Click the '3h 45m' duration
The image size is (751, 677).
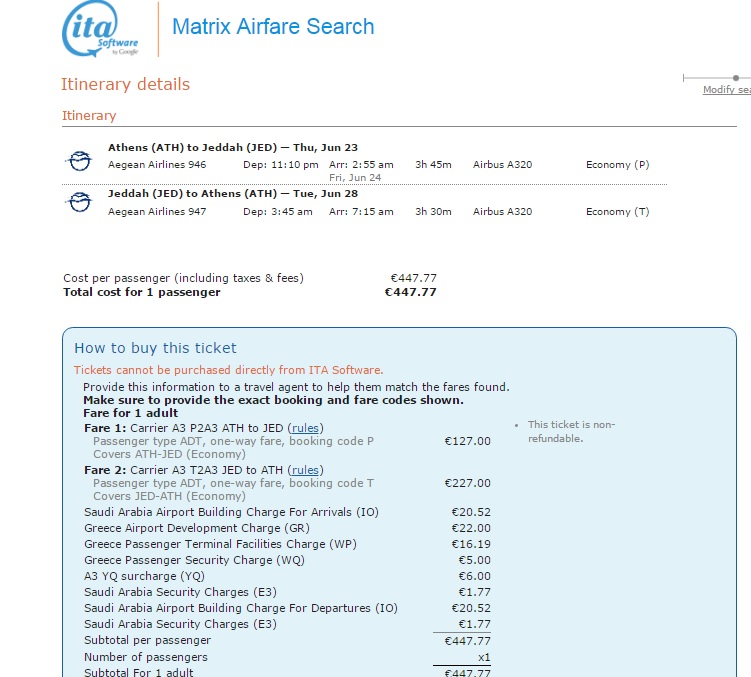coord(433,165)
